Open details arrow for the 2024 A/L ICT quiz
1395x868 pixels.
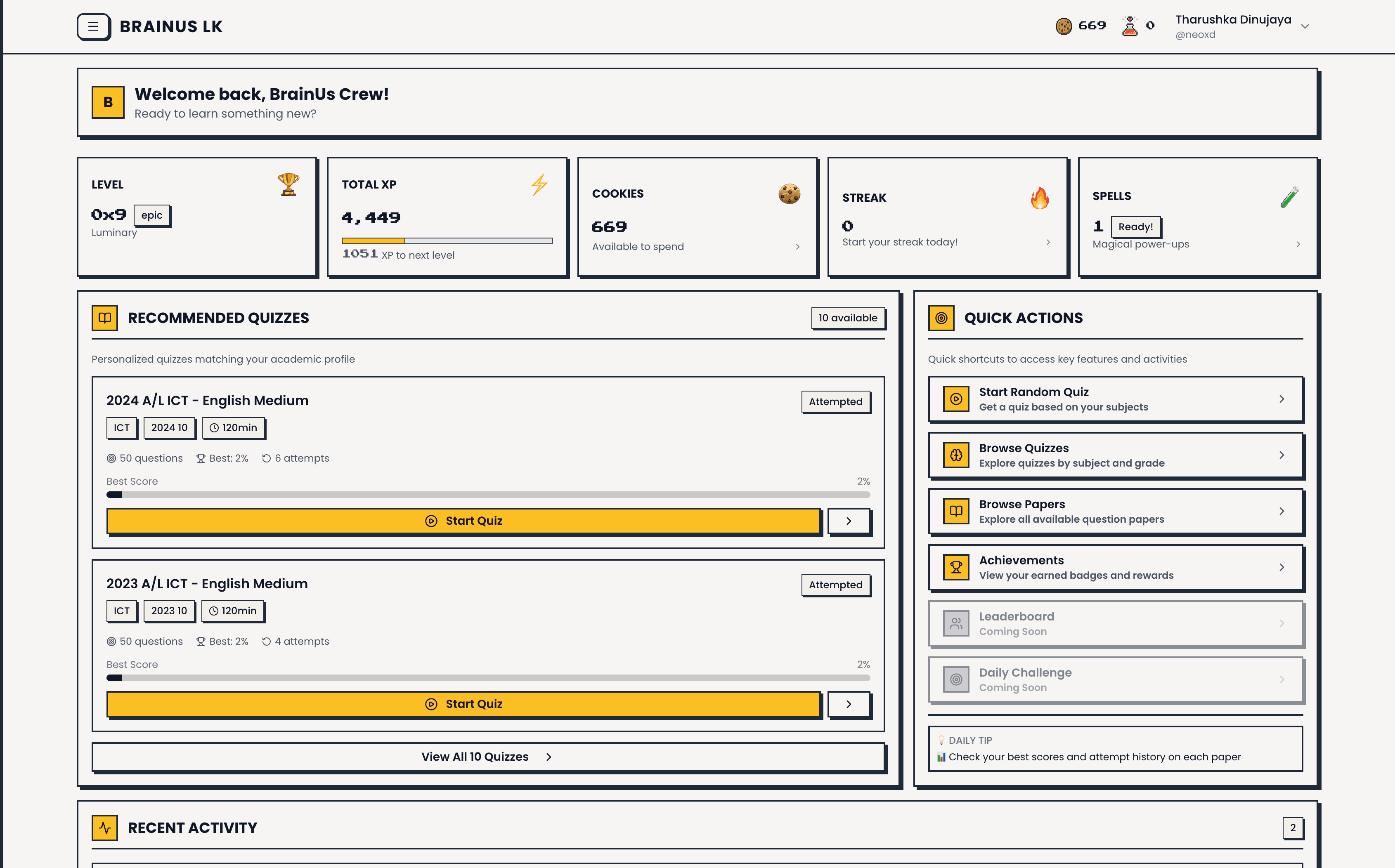click(848, 521)
